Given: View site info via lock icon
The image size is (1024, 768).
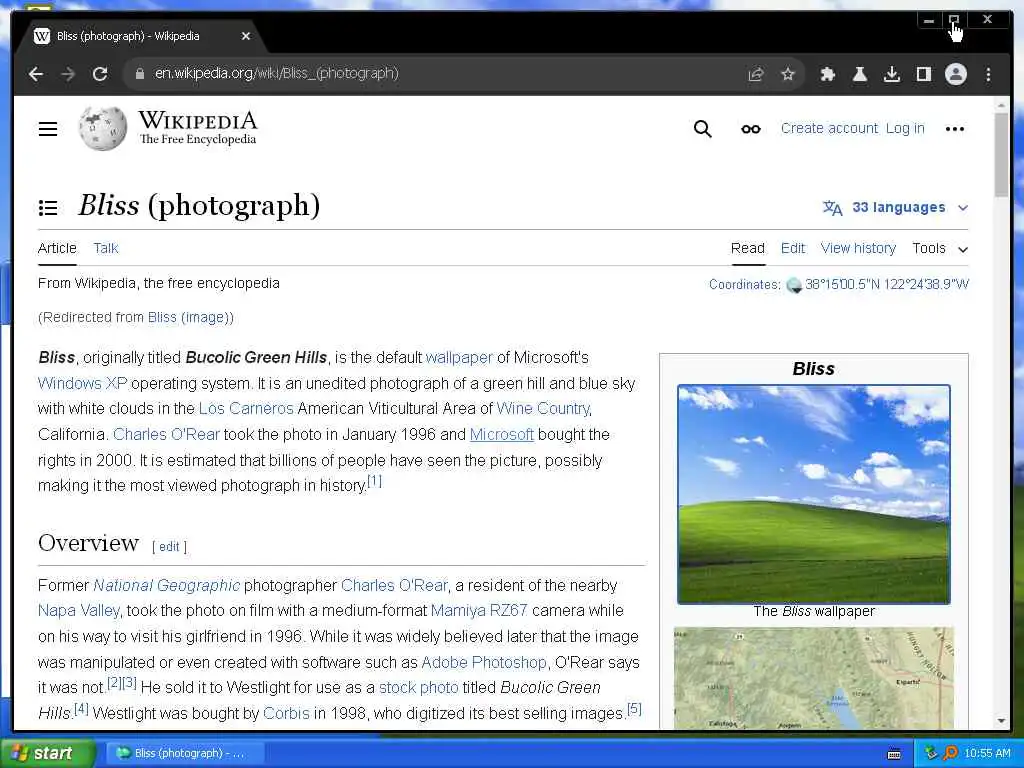Looking at the screenshot, I should click(x=139, y=74).
